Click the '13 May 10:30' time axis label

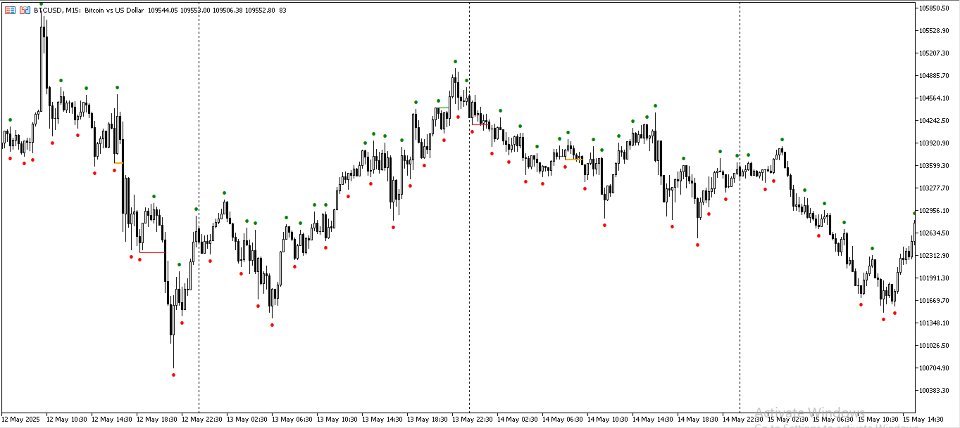coord(337,420)
